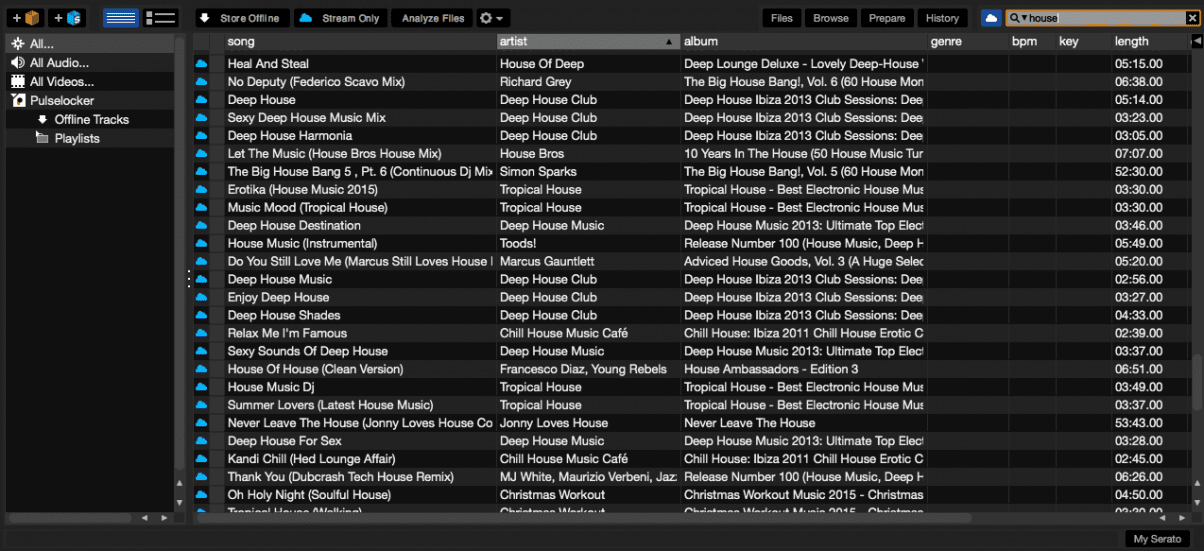Clear the 'house' search with the X

[1192, 18]
